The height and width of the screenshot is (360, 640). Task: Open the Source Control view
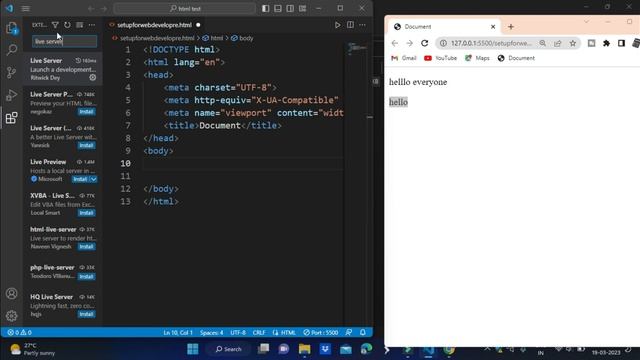pos(11,73)
